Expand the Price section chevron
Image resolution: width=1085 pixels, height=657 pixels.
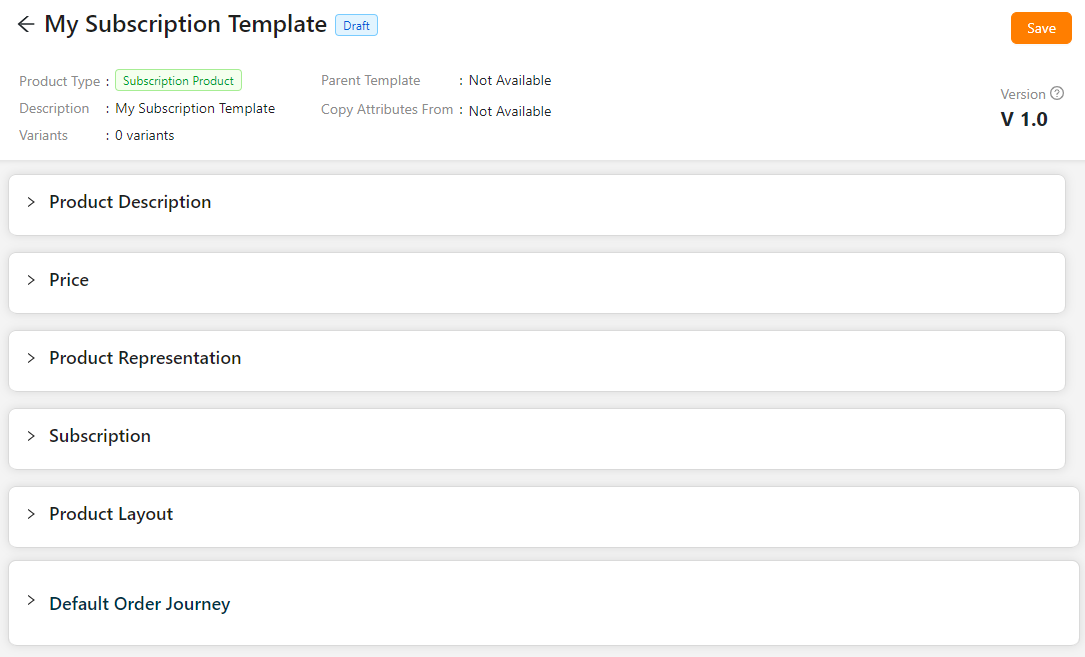tap(31, 280)
